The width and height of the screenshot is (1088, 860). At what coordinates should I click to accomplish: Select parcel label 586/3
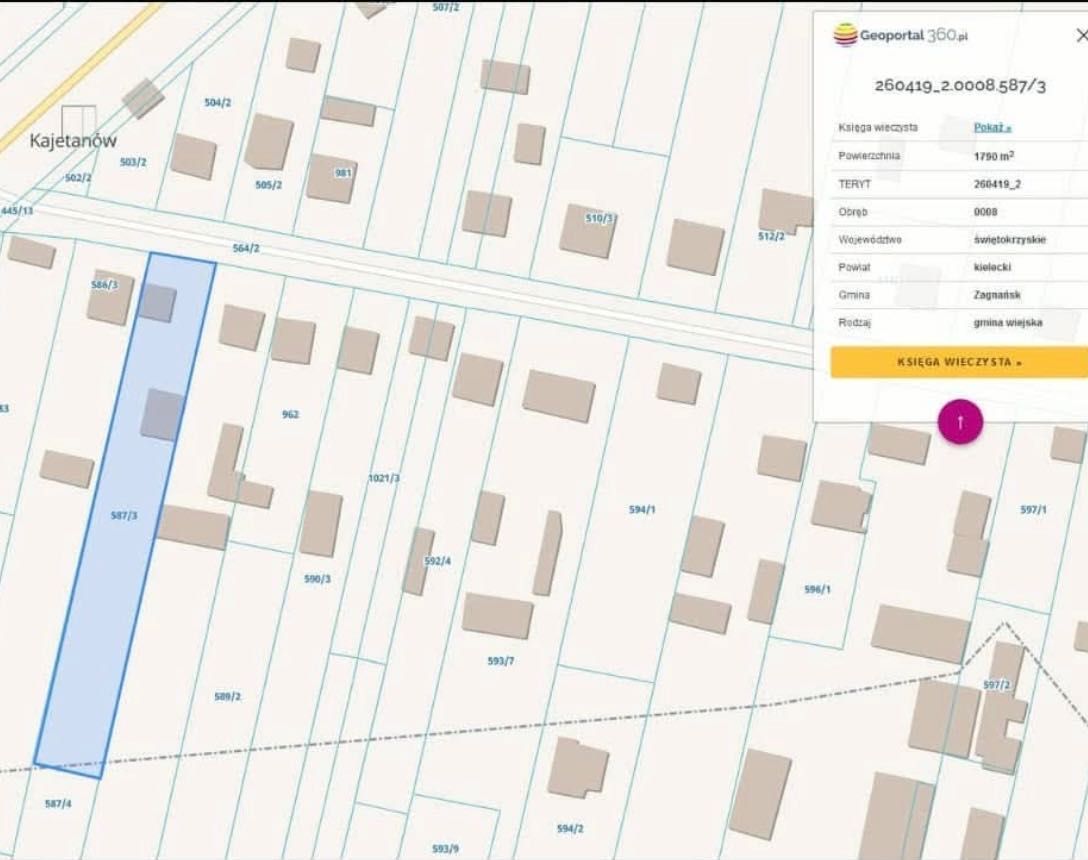pyautogui.click(x=104, y=285)
